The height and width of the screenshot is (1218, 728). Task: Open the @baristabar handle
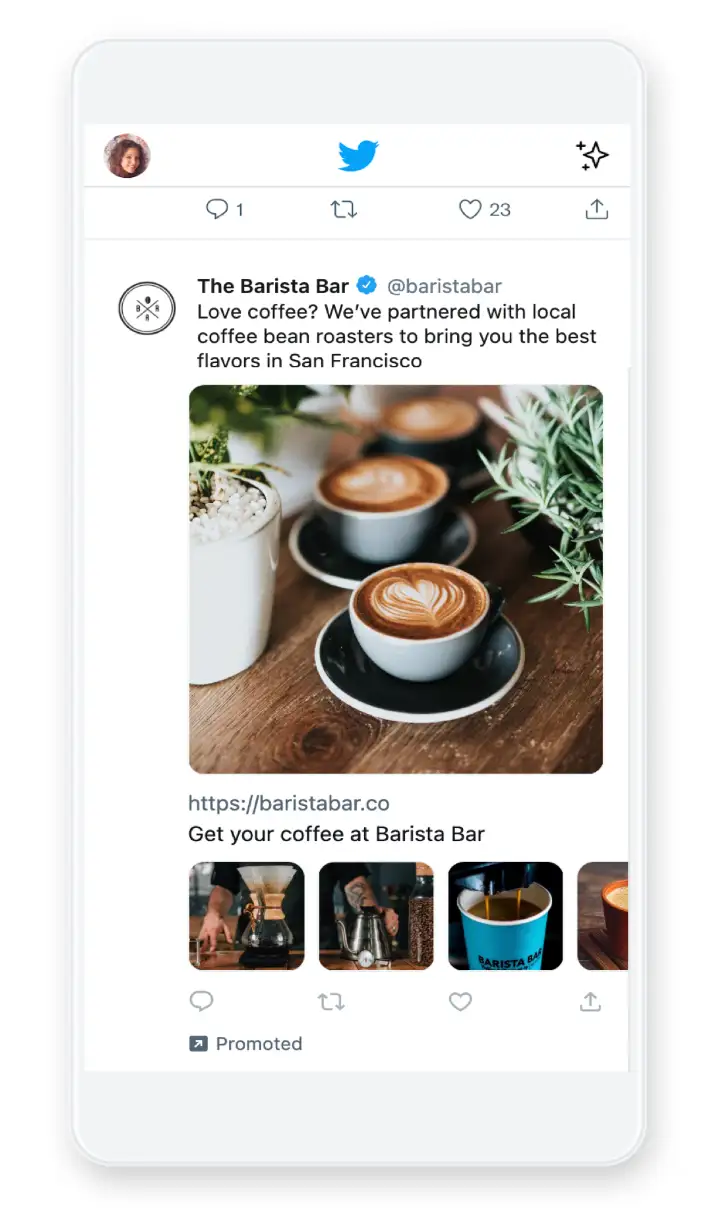click(x=444, y=286)
